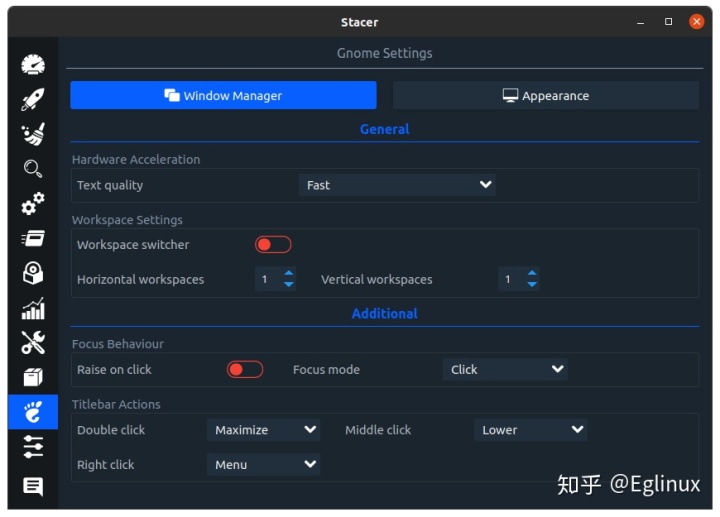Click the Text quality label

click(x=110, y=185)
